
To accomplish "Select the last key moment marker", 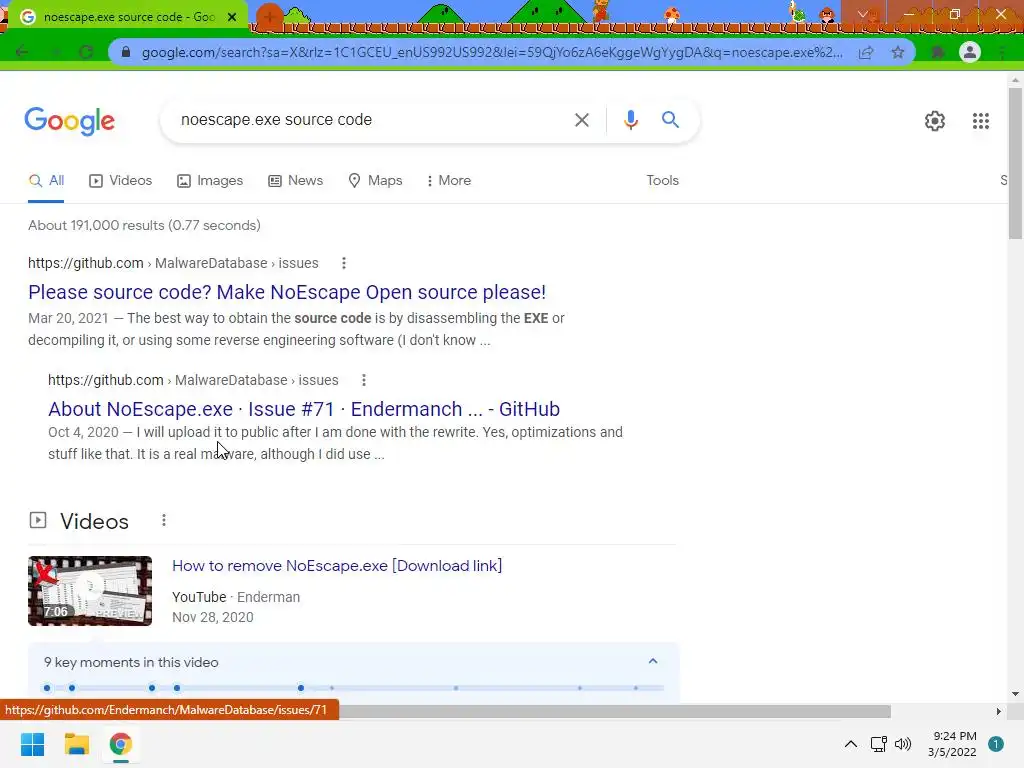I will pos(635,688).
